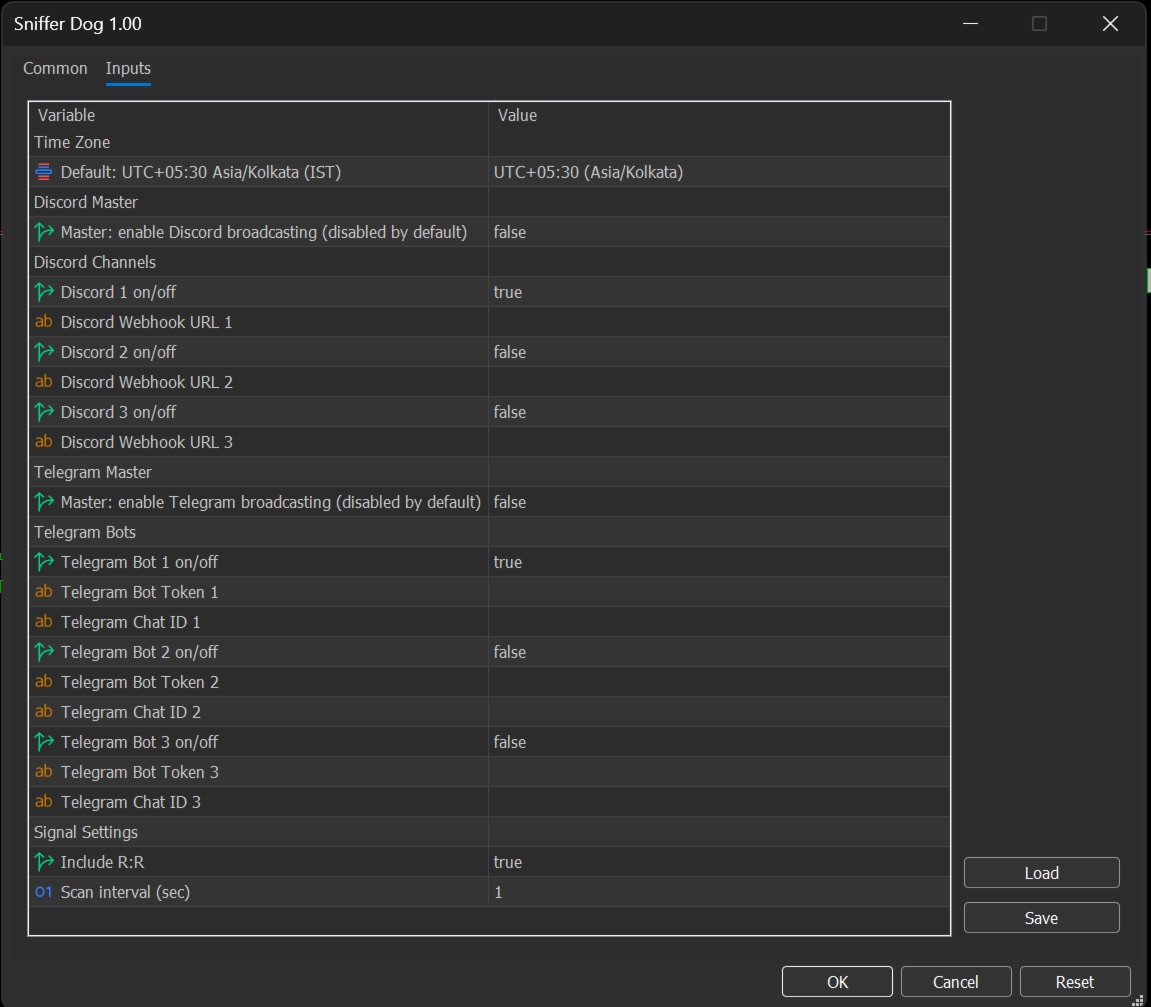This screenshot has height=1007, width=1151.
Task: Select the Discord Channels group row
Action: (490, 262)
